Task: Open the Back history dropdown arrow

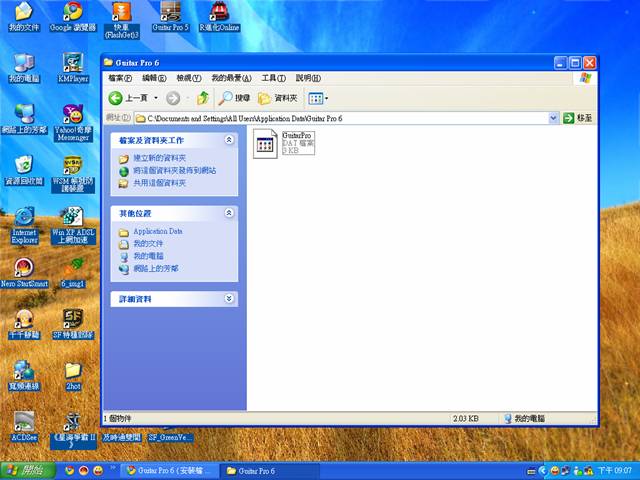Action: point(156,98)
